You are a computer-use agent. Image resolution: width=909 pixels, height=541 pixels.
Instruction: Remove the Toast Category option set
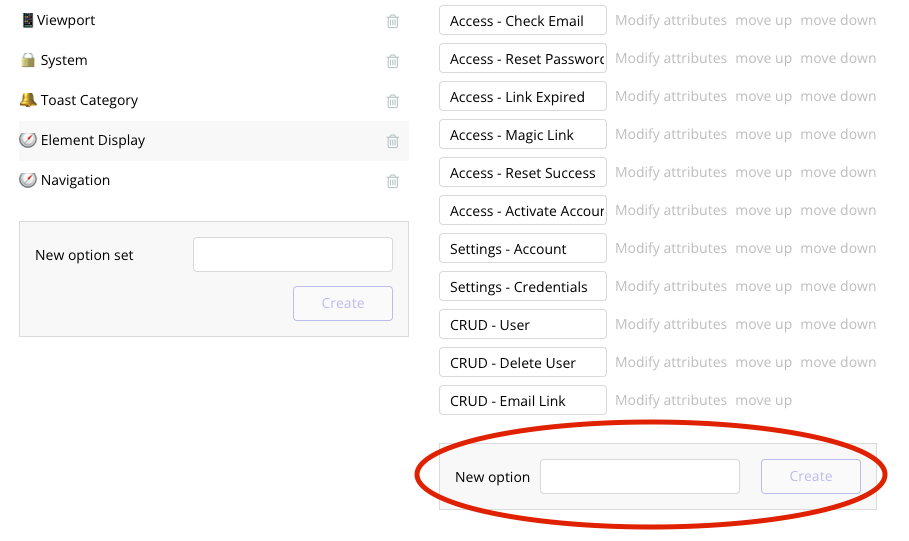coord(393,101)
